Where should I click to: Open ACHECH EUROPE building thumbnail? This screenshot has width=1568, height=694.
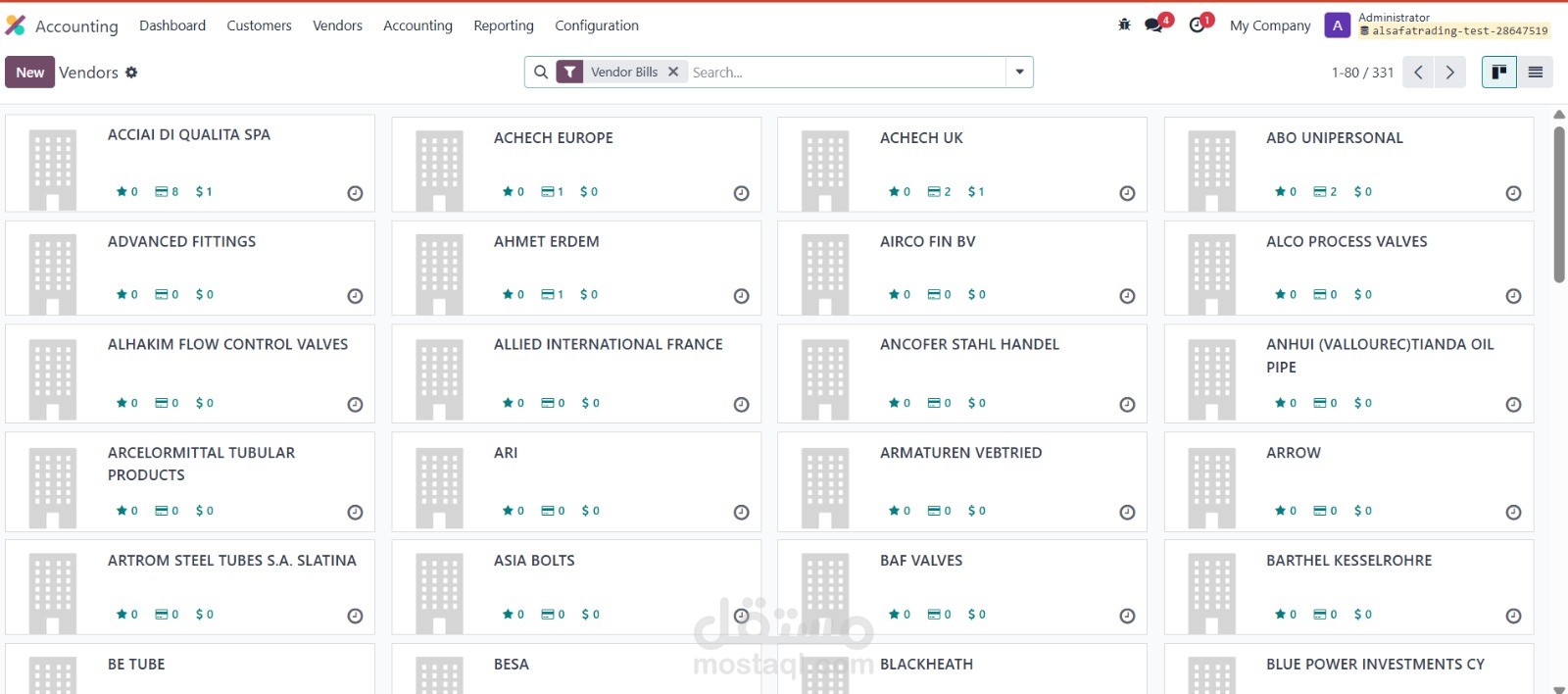(x=439, y=171)
